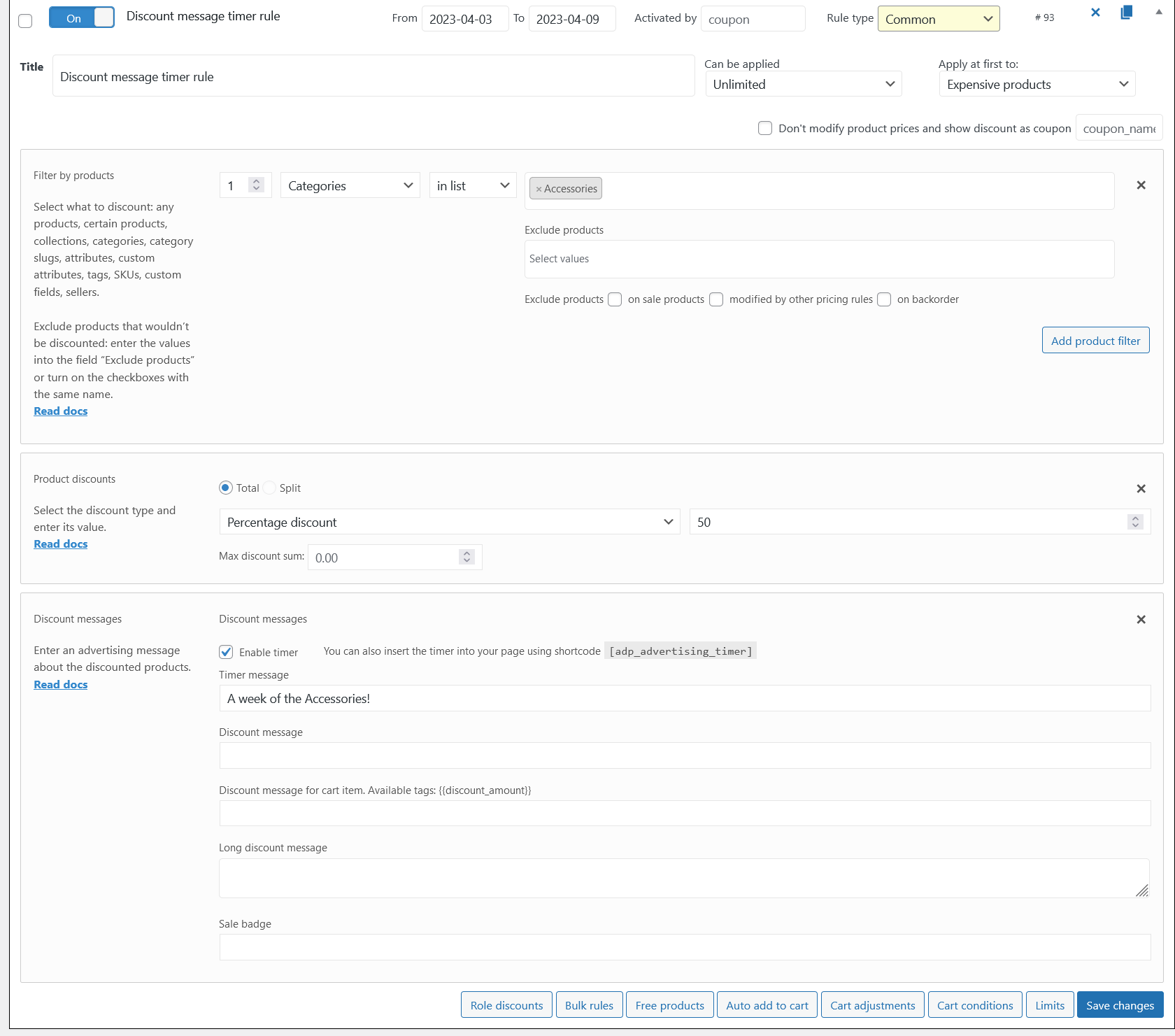Remove the Filter by products section

point(1141,185)
